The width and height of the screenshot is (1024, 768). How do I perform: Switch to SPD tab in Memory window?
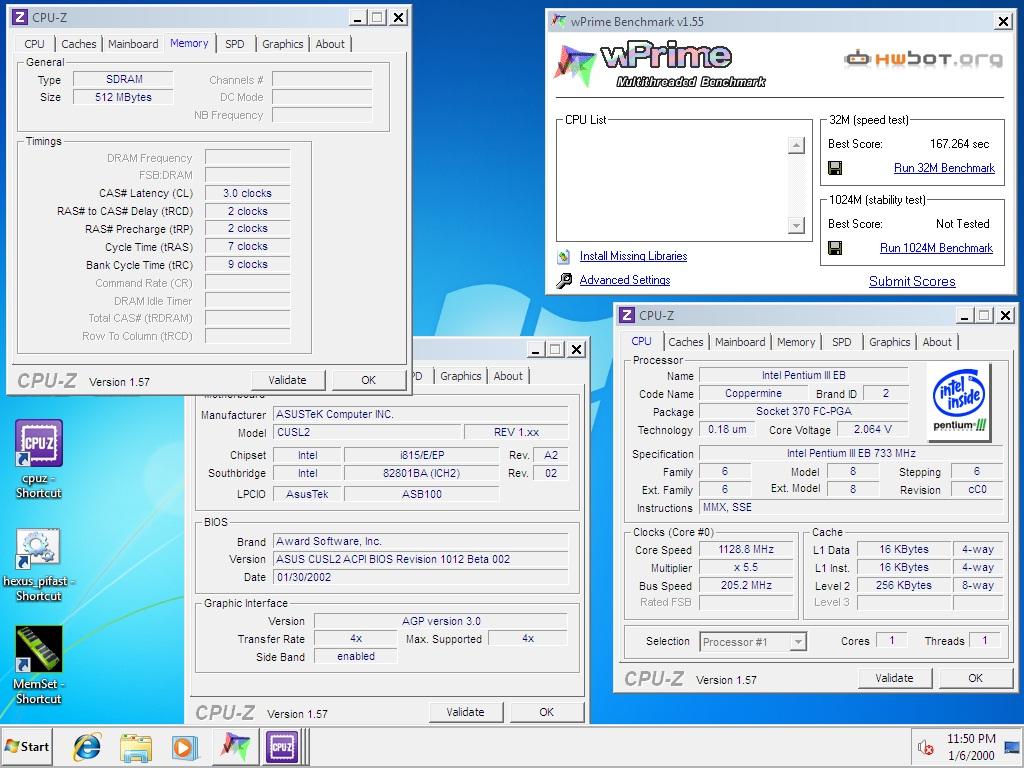(x=234, y=44)
